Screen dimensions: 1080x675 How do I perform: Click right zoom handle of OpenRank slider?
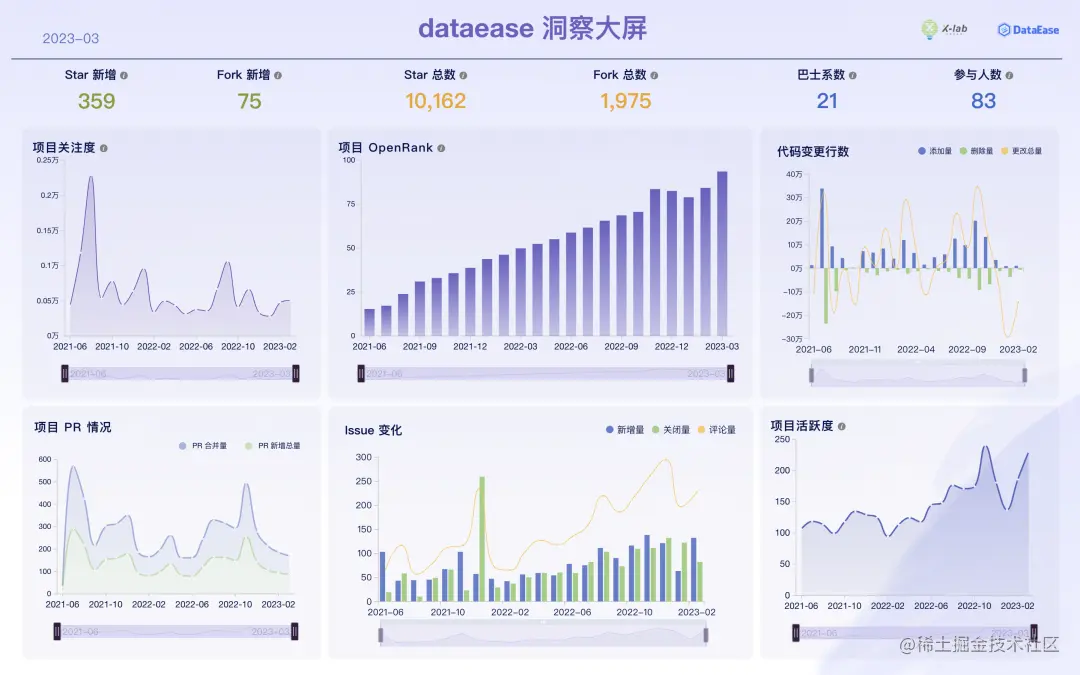click(x=730, y=374)
